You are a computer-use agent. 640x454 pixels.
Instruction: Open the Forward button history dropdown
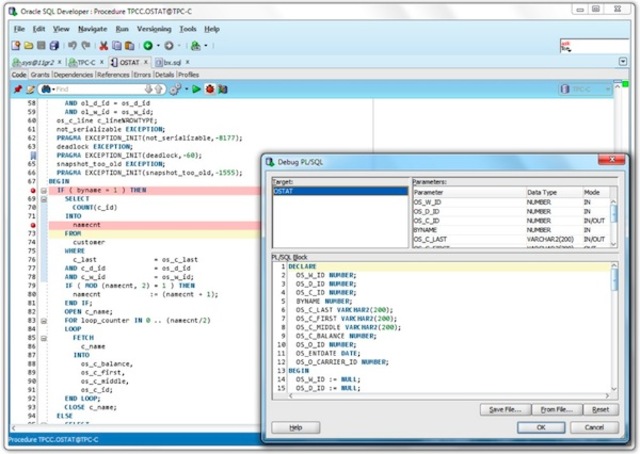179,46
